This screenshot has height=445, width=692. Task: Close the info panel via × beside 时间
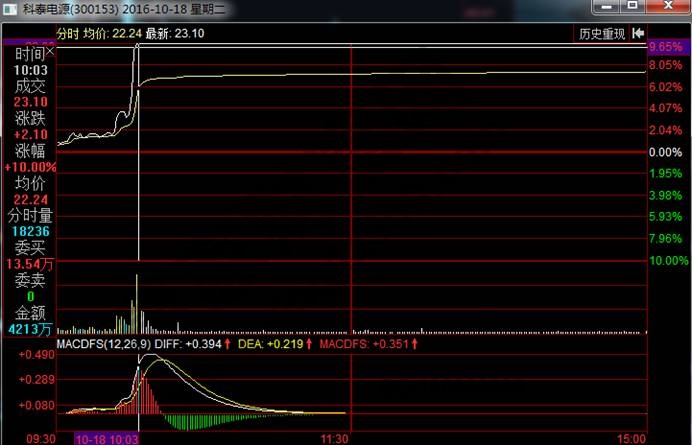(50, 52)
